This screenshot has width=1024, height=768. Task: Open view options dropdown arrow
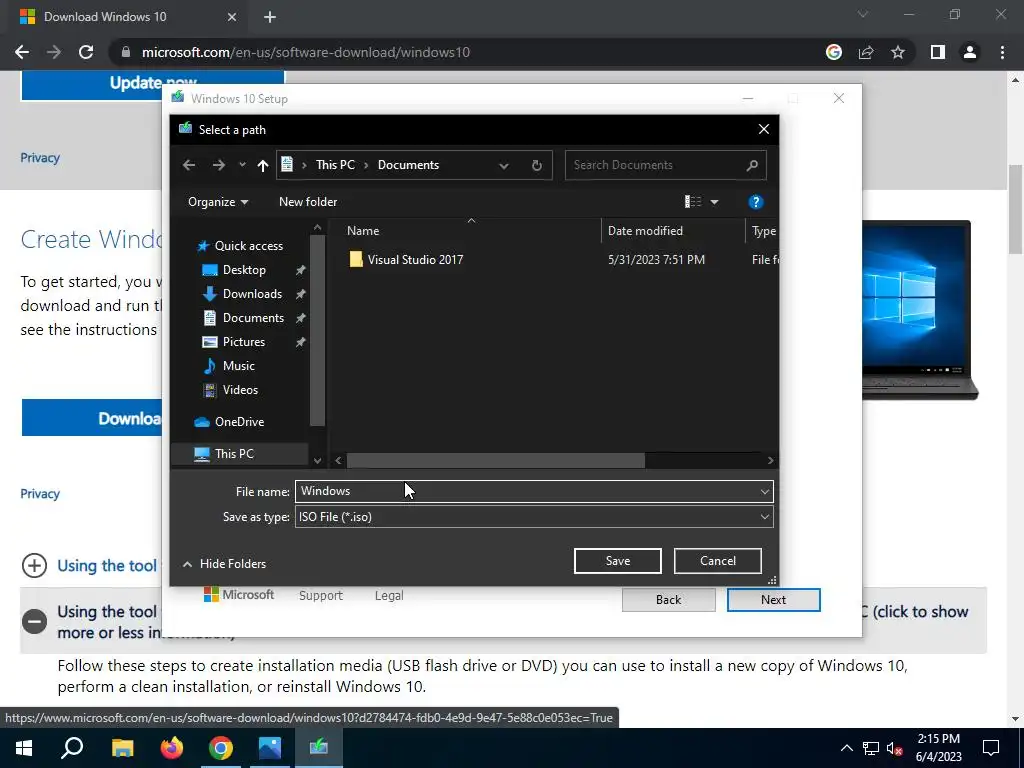click(x=714, y=202)
